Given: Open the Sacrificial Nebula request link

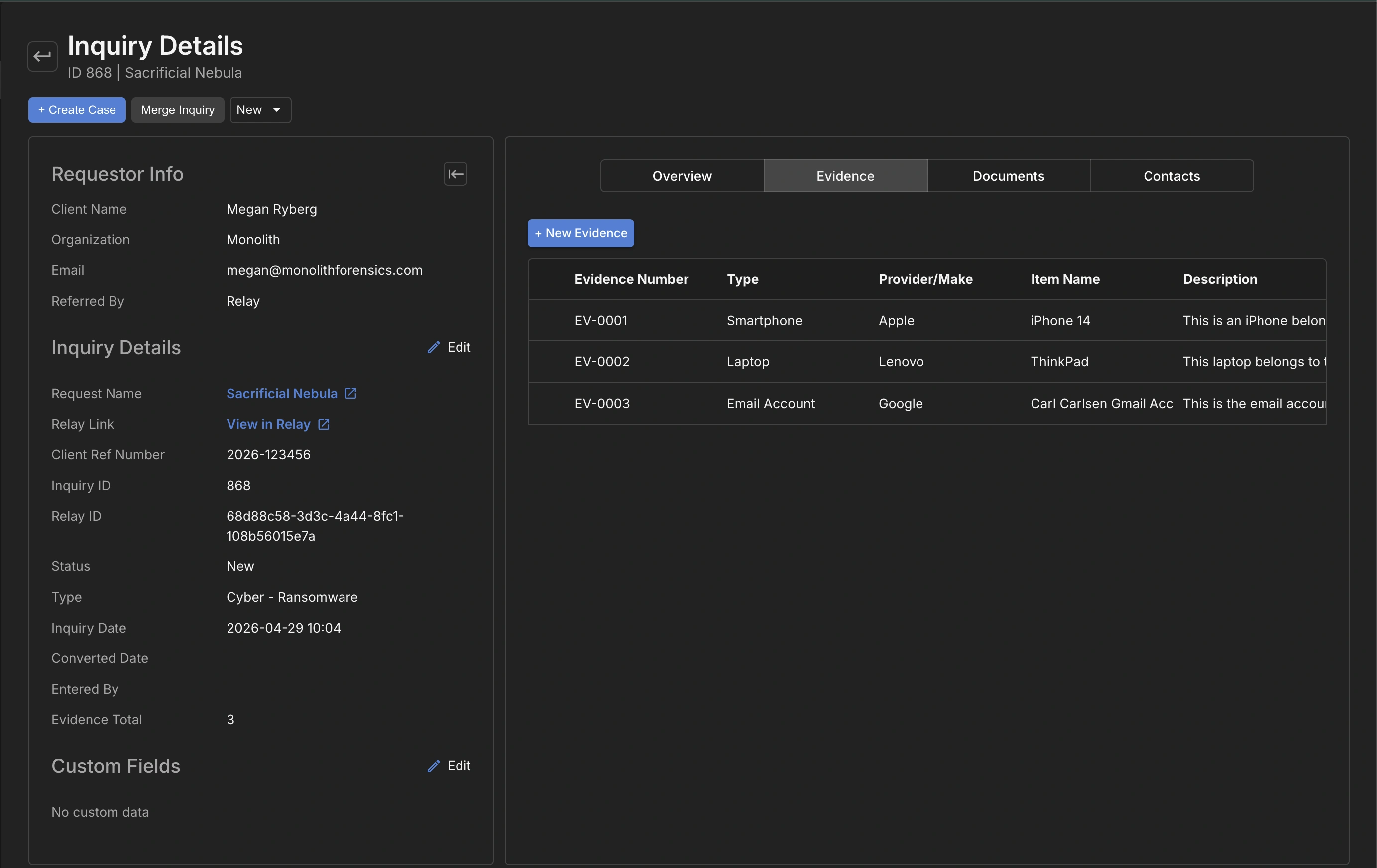Looking at the screenshot, I should pyautogui.click(x=282, y=393).
